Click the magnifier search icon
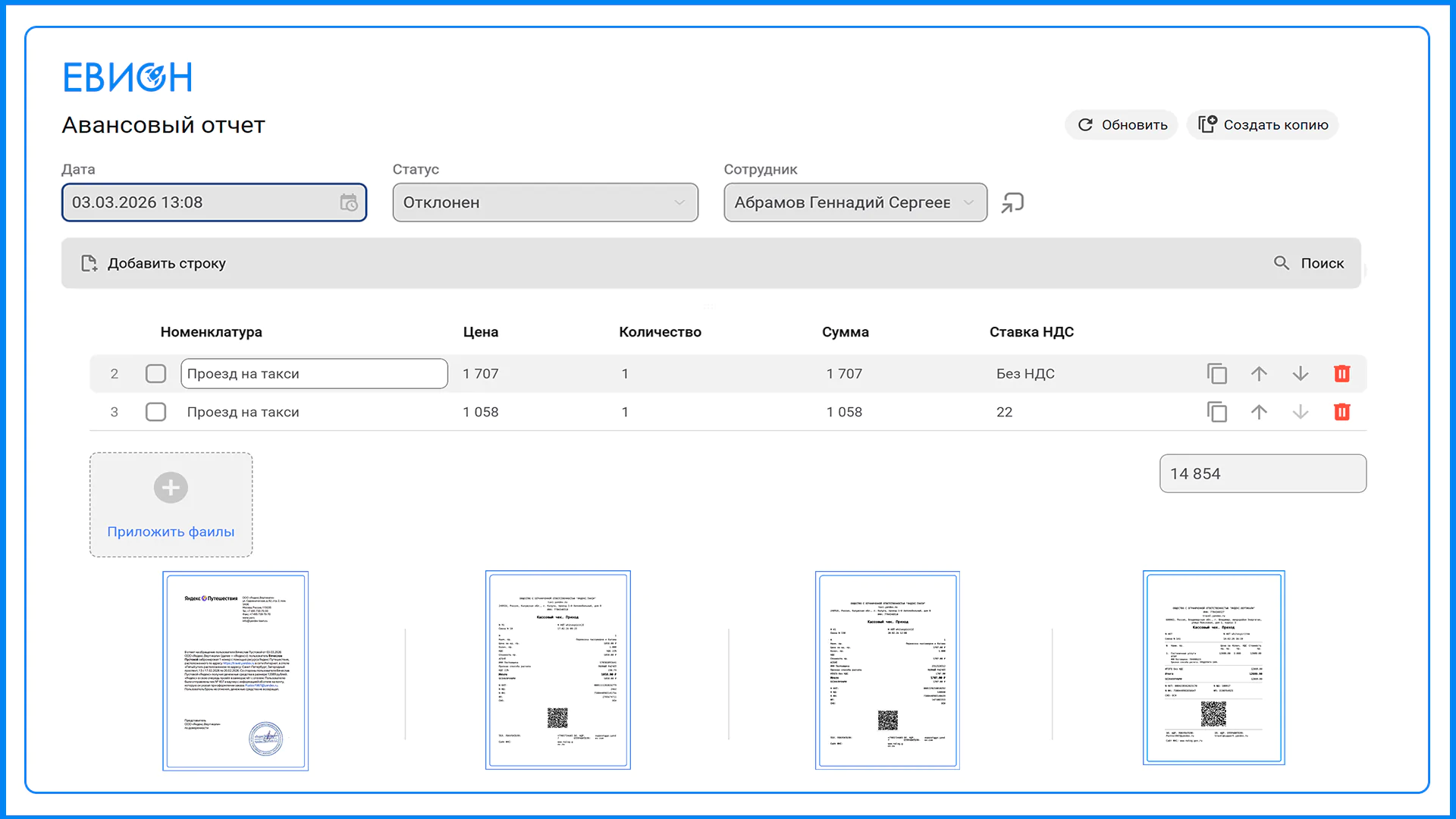Image resolution: width=1456 pixels, height=819 pixels. tap(1281, 262)
